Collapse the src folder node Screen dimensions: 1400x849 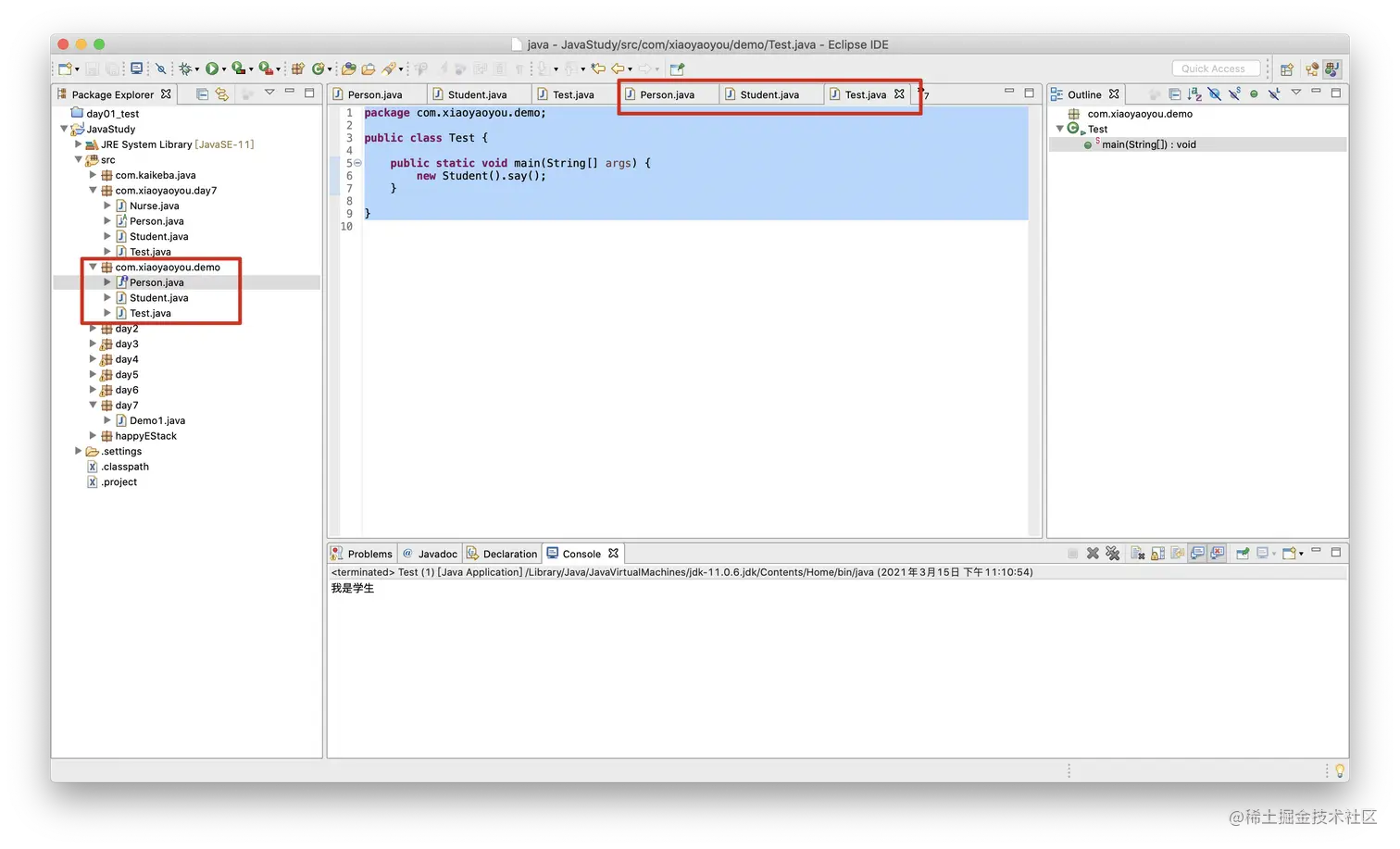click(x=79, y=159)
